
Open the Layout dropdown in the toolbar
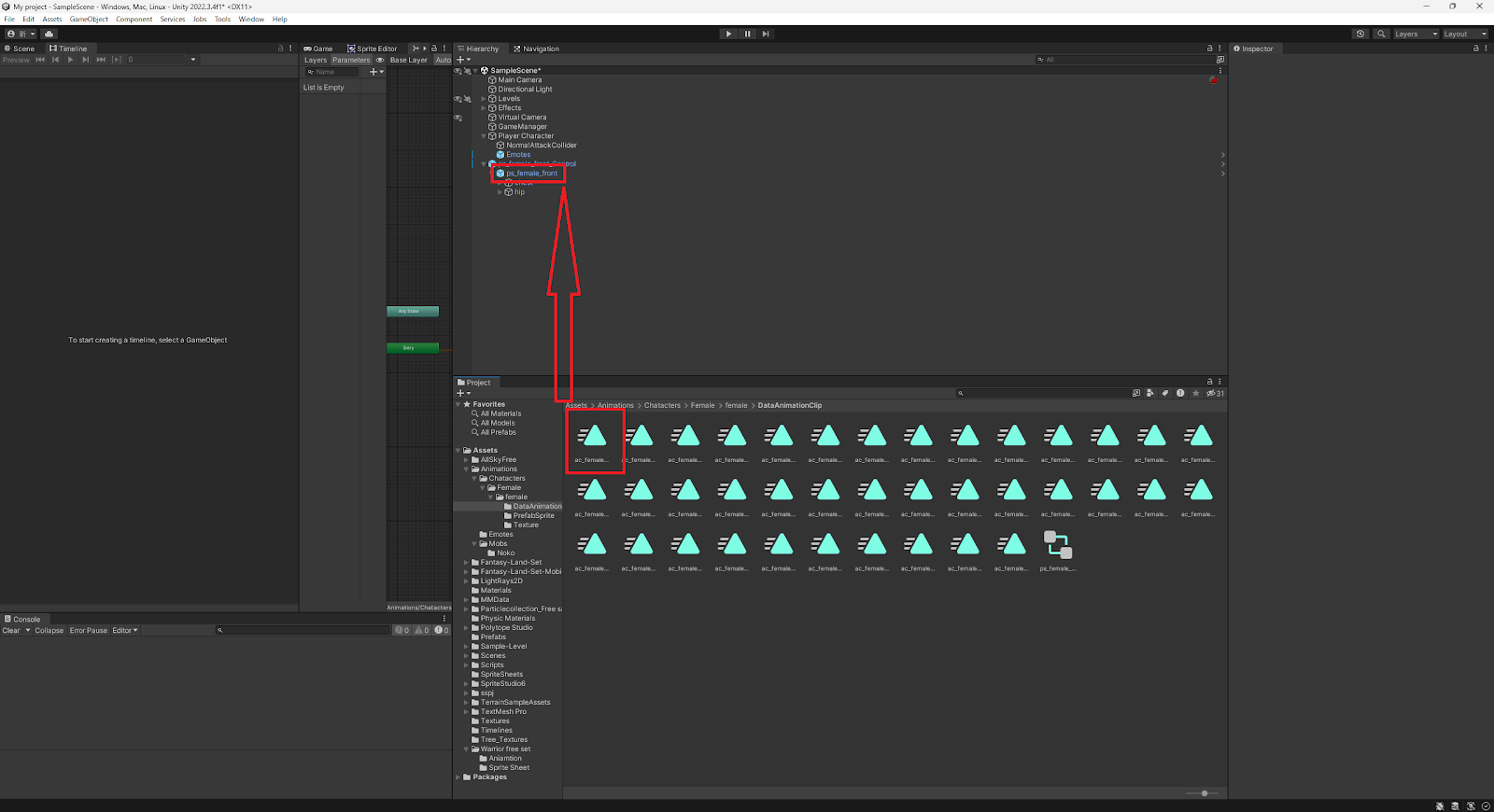[1465, 34]
